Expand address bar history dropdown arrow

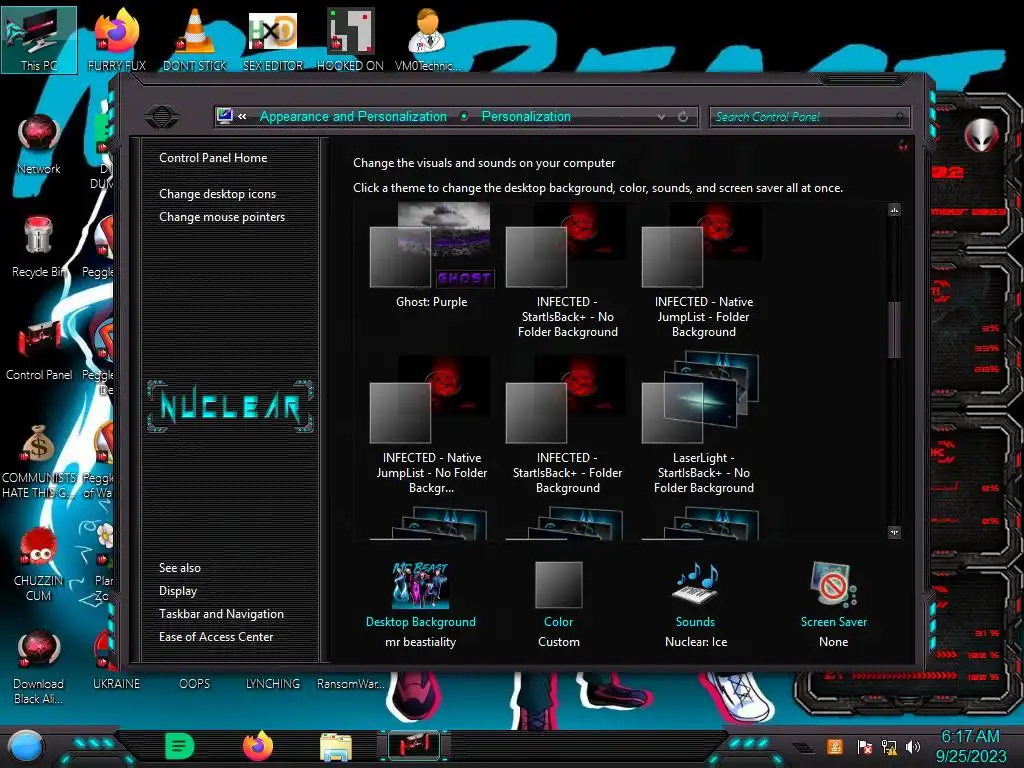[662, 116]
